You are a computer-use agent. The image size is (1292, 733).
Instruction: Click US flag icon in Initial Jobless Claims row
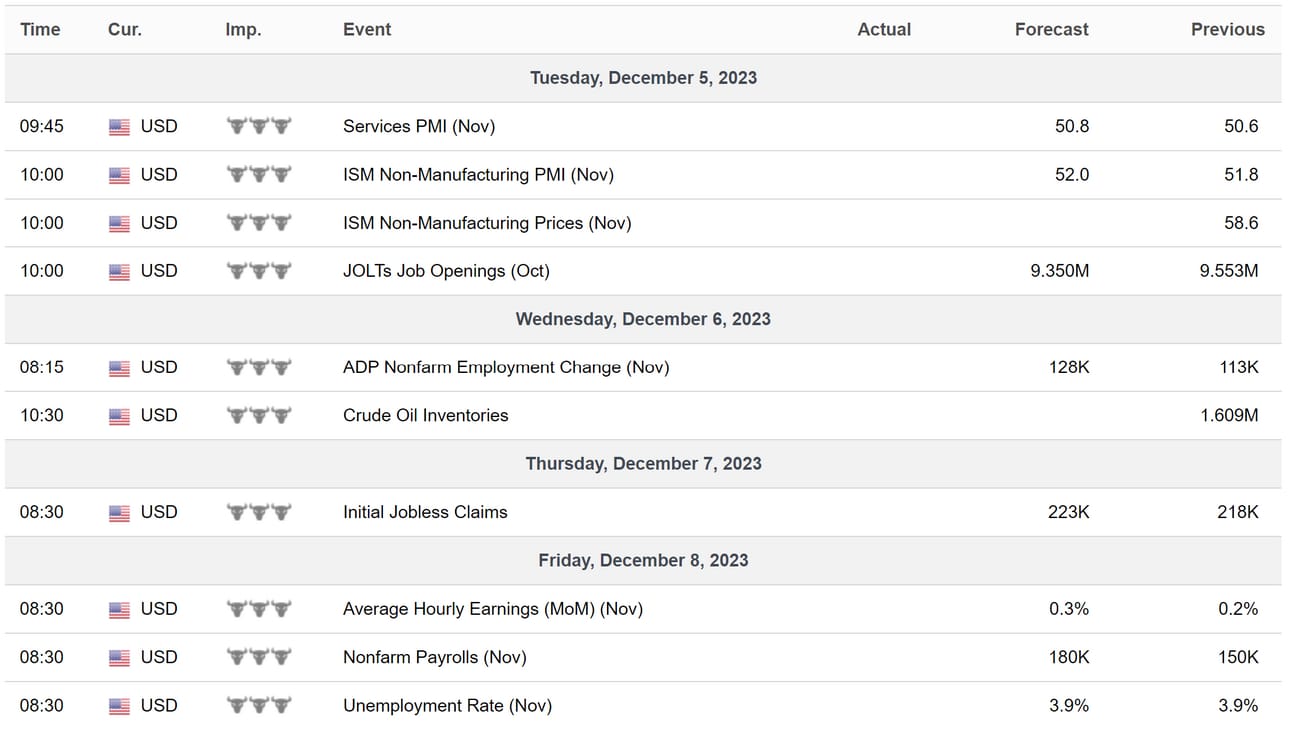click(x=119, y=513)
